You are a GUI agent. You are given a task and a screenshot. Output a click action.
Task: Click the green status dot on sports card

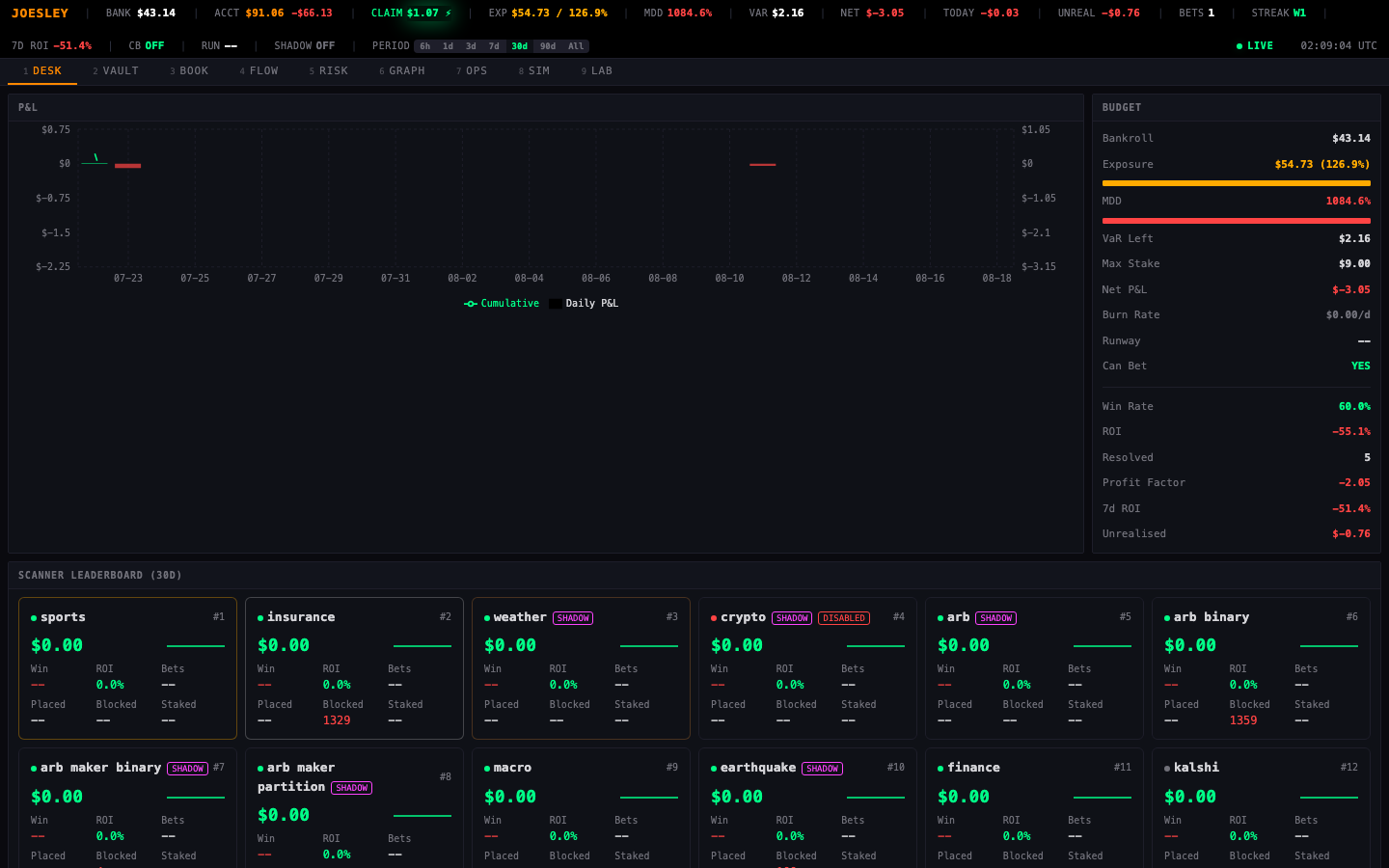(34, 618)
